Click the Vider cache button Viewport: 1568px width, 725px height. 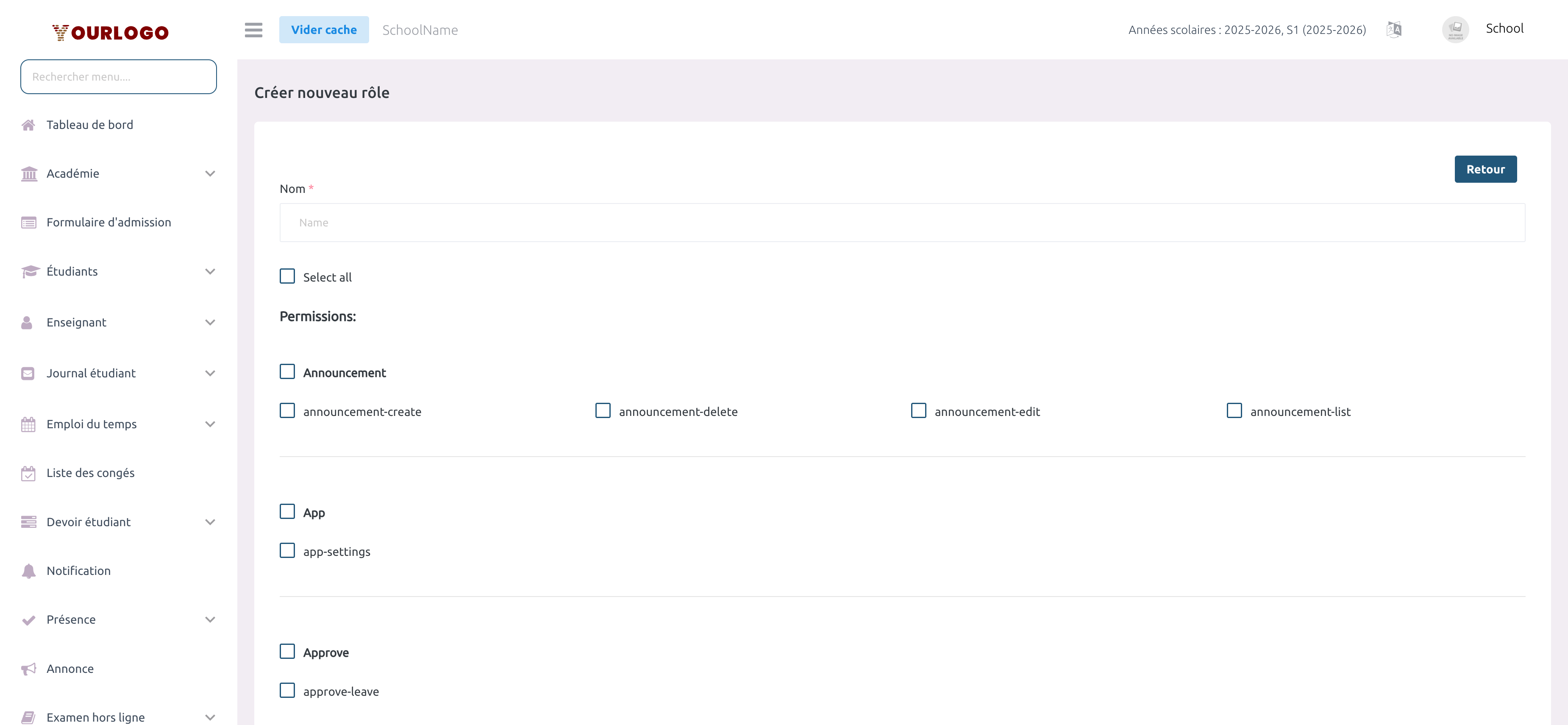(324, 29)
